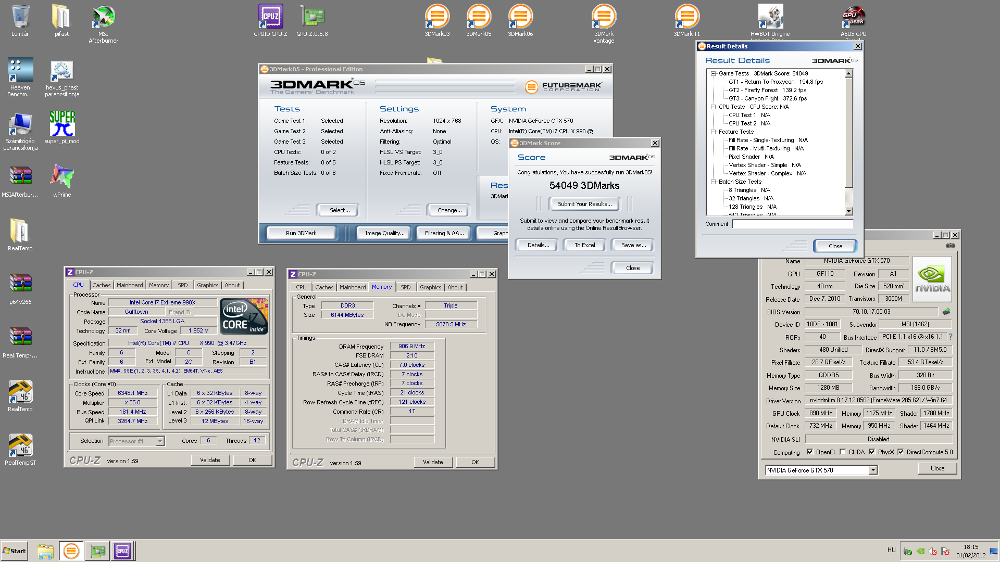Launch the GPU-Z desktop shortcut
This screenshot has height=562, width=1000.
312,20
